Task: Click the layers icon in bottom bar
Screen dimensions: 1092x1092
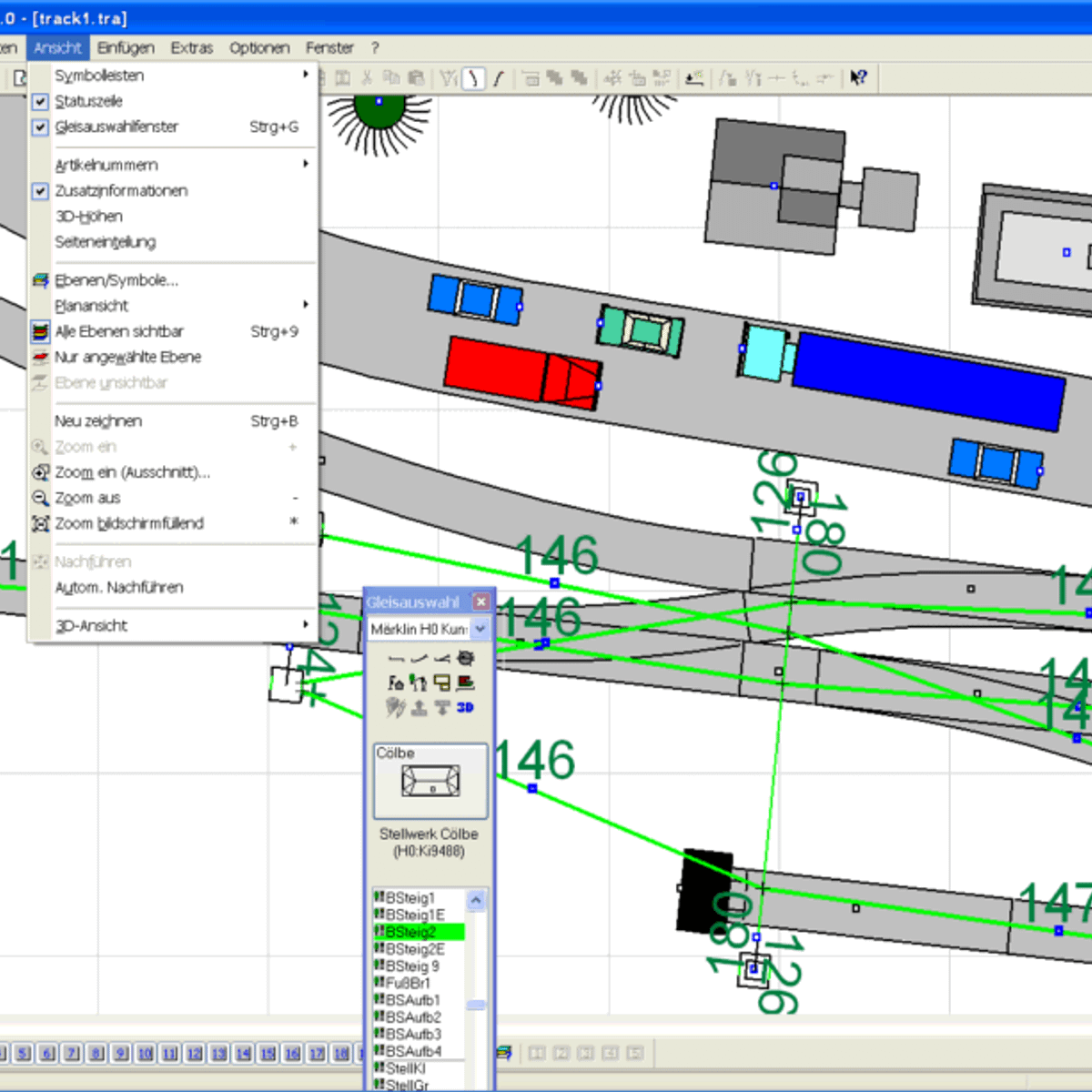Action: pyautogui.click(x=503, y=1053)
